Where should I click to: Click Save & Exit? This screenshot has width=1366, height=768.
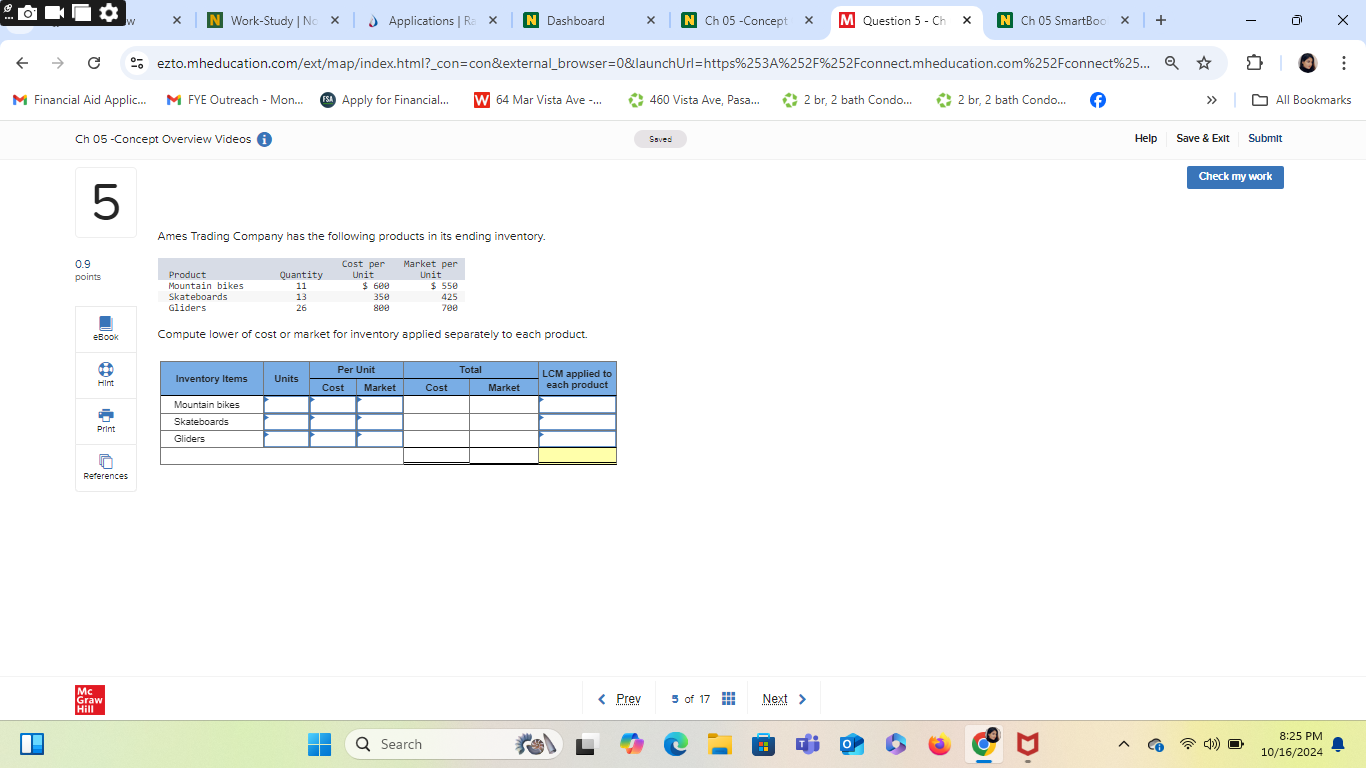tap(1203, 138)
